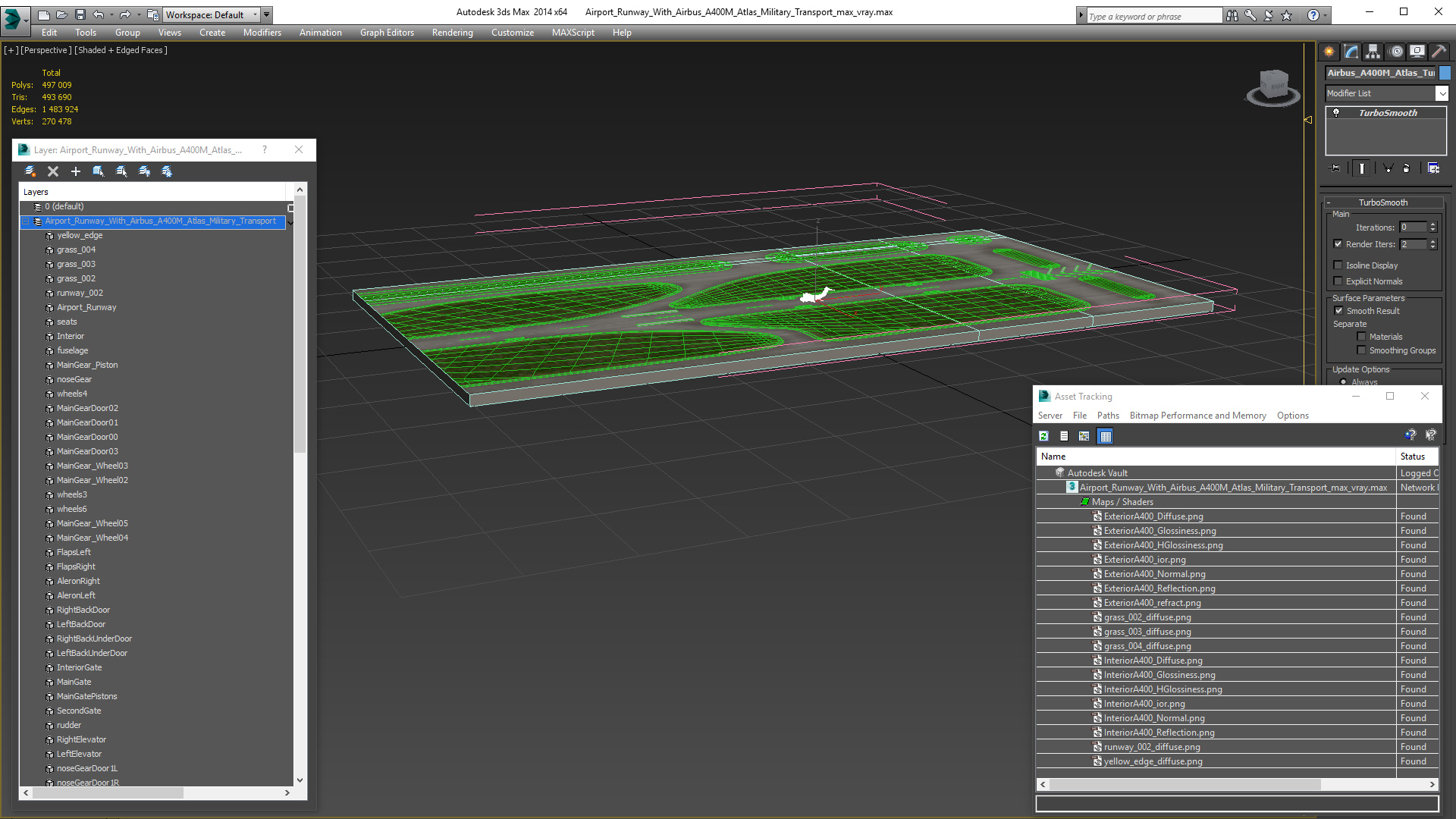
Task: Open Help icon dropdown arrow
Action: point(1326,15)
